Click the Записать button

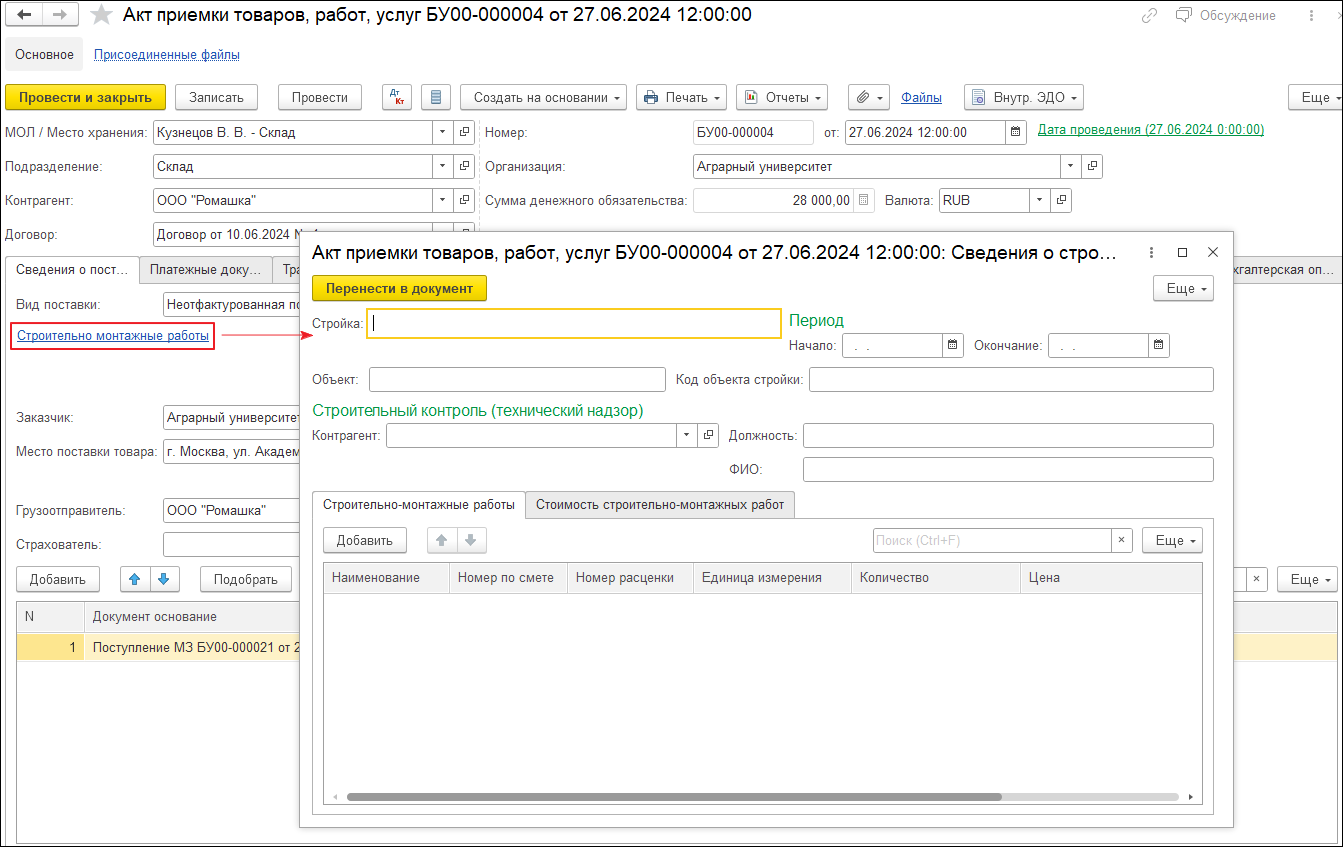tap(217, 97)
